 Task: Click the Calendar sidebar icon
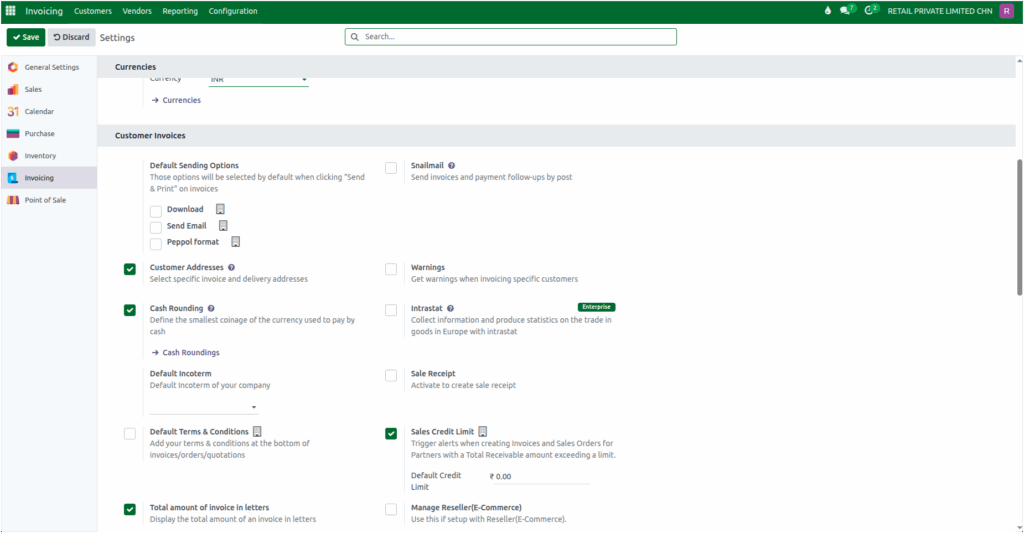(13, 112)
